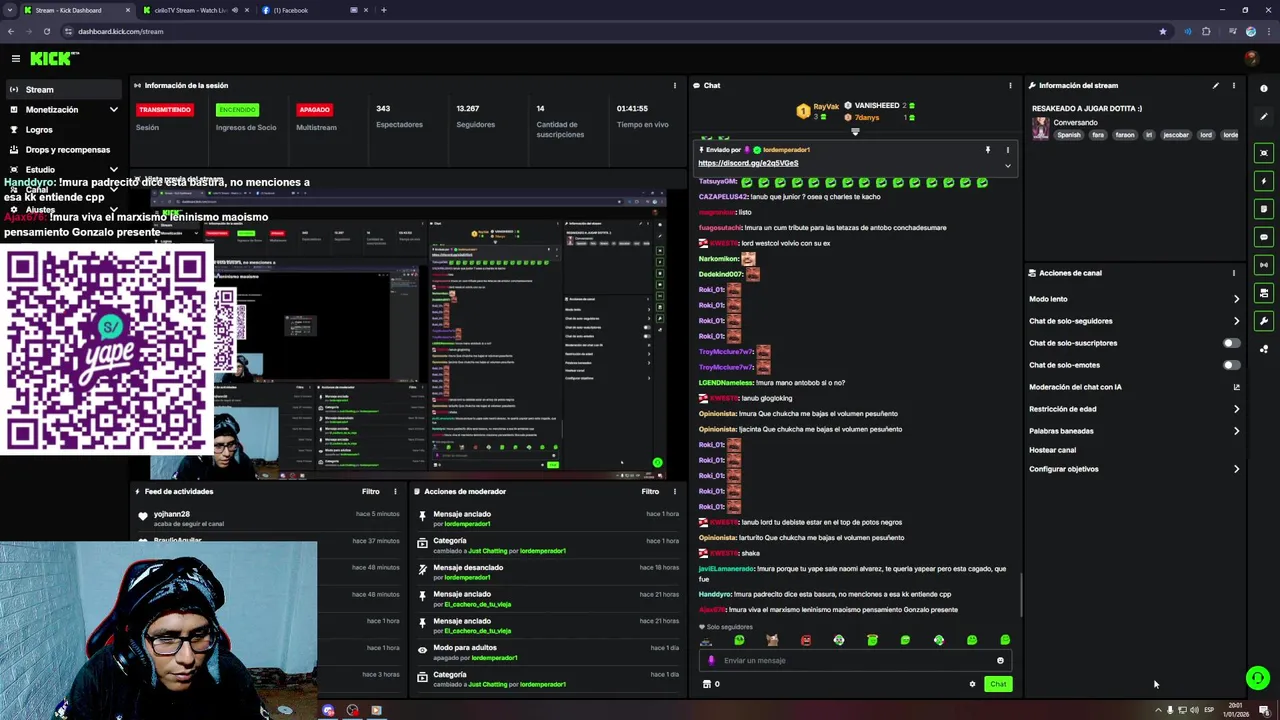Image resolution: width=1280 pixels, height=720 pixels.
Task: Toggle the moderator actions widget icon in sidebar
Action: [x=1264, y=293]
